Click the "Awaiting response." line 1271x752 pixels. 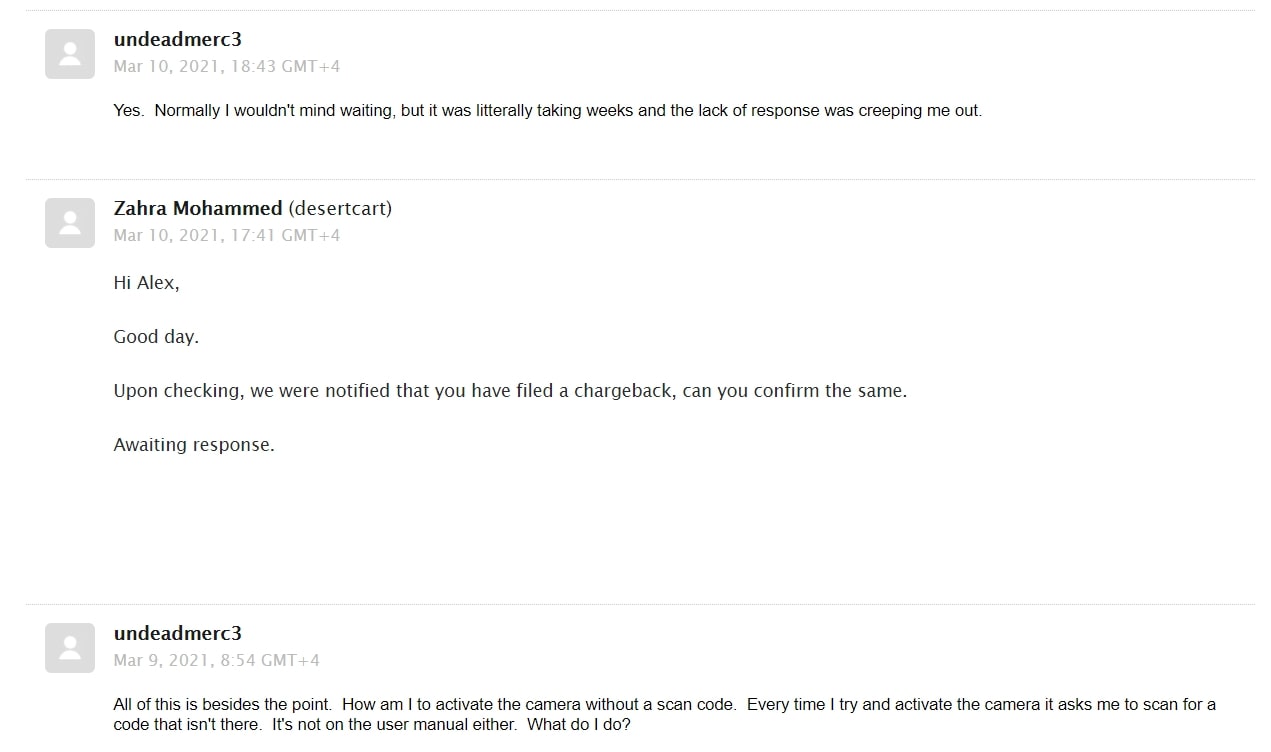[194, 445]
